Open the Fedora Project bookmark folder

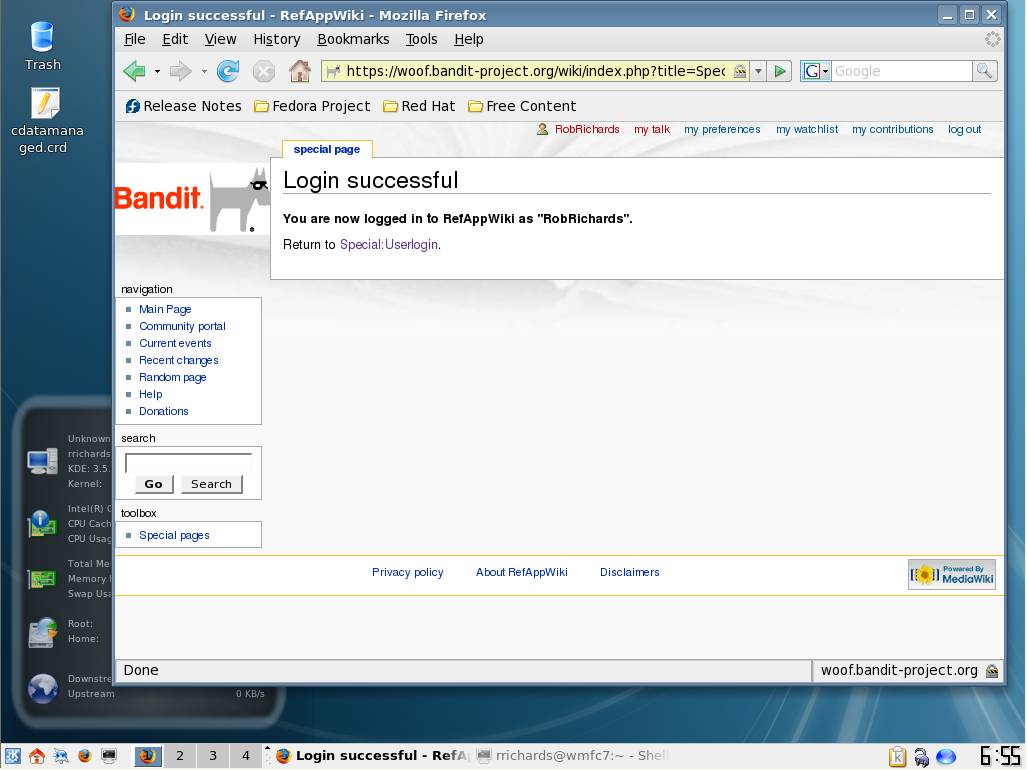(312, 106)
